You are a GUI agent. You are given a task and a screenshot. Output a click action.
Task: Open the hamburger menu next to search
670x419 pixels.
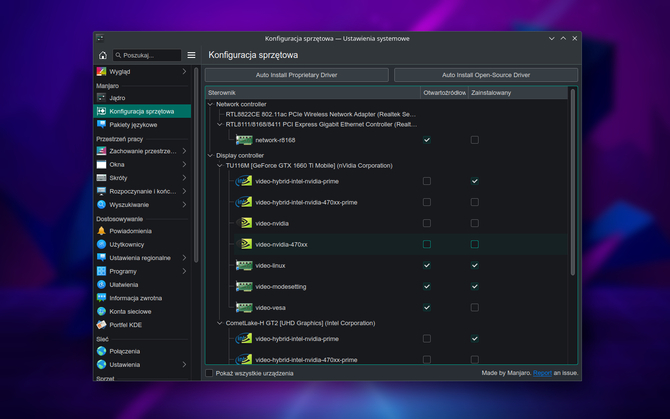pyautogui.click(x=191, y=55)
